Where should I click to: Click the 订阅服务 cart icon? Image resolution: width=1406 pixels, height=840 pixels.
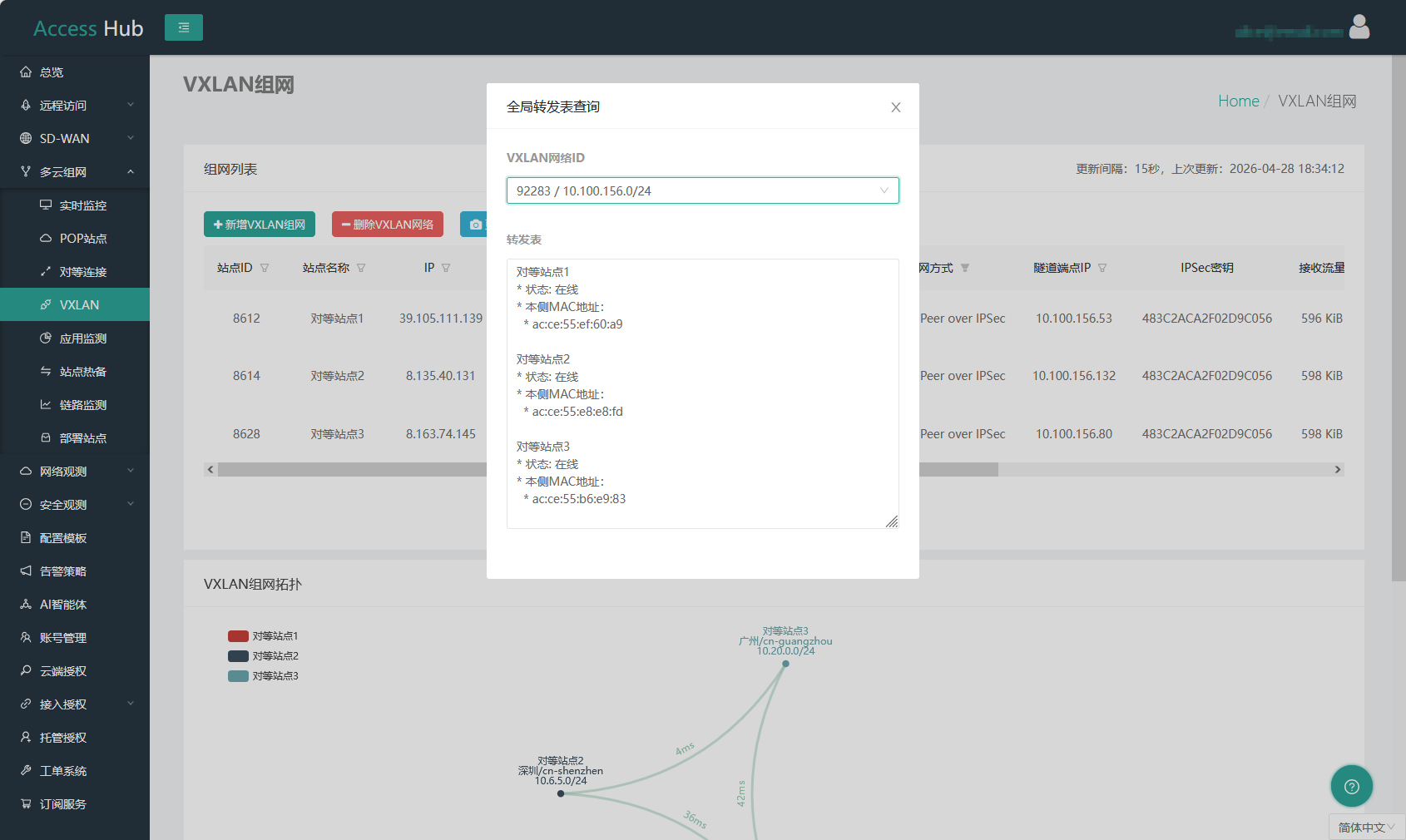[26, 804]
